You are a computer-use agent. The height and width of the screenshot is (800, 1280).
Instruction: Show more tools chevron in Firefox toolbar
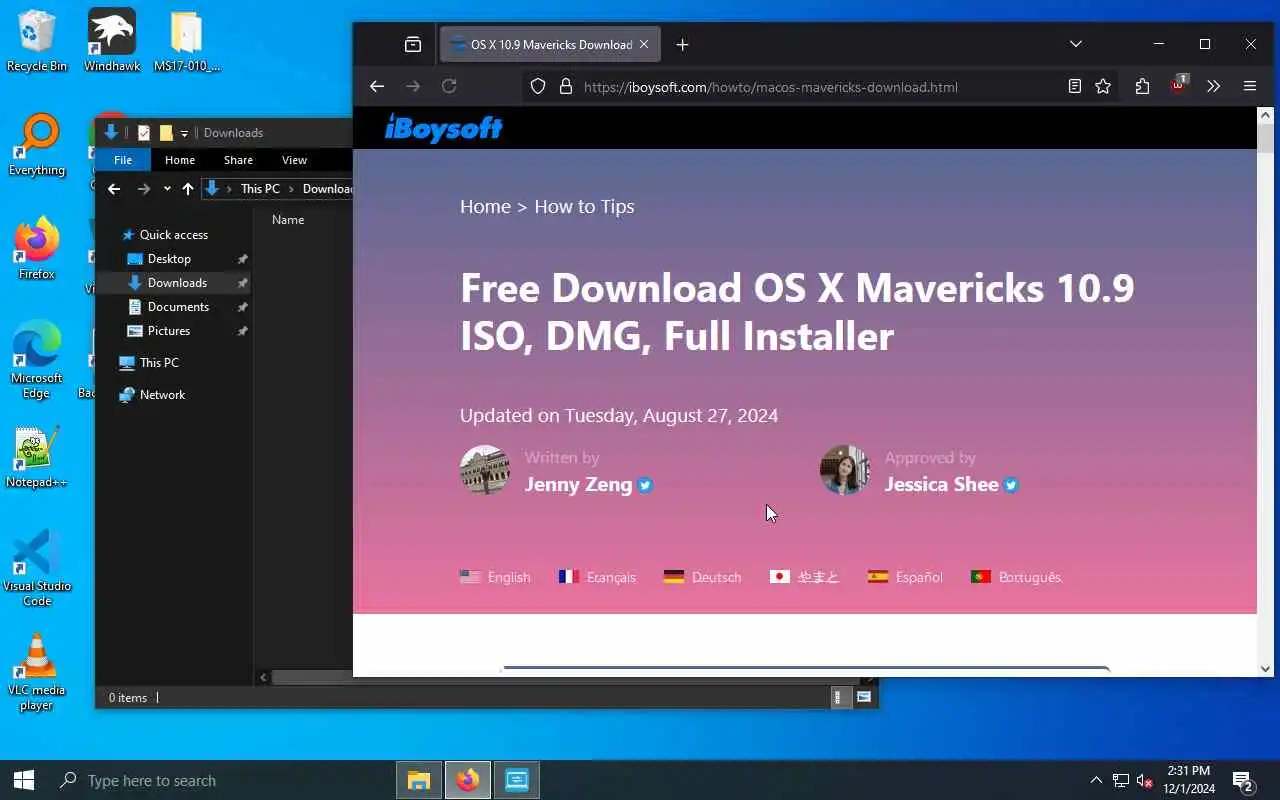pos(1214,86)
